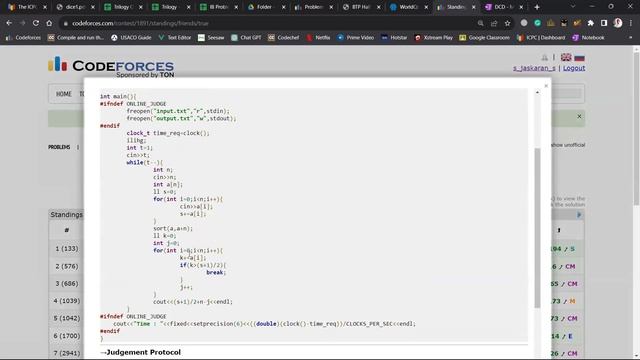Switch to the DCD tab

tap(504, 7)
